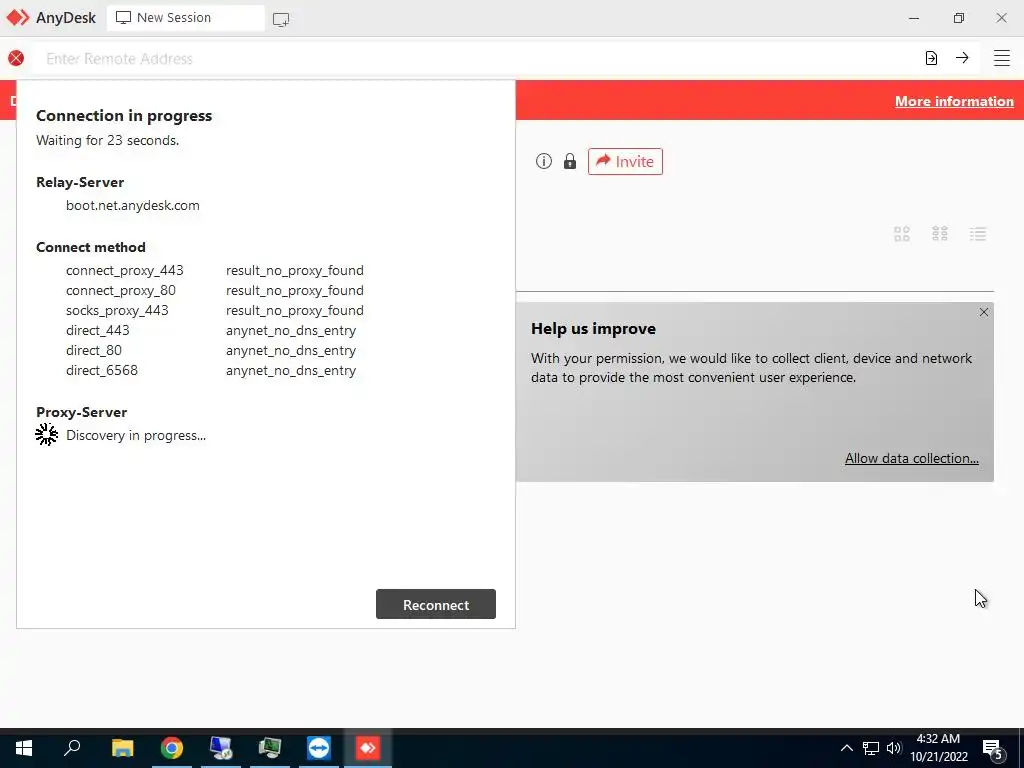The image size is (1024, 768).
Task: Click the Invite button
Action: pyautogui.click(x=625, y=161)
